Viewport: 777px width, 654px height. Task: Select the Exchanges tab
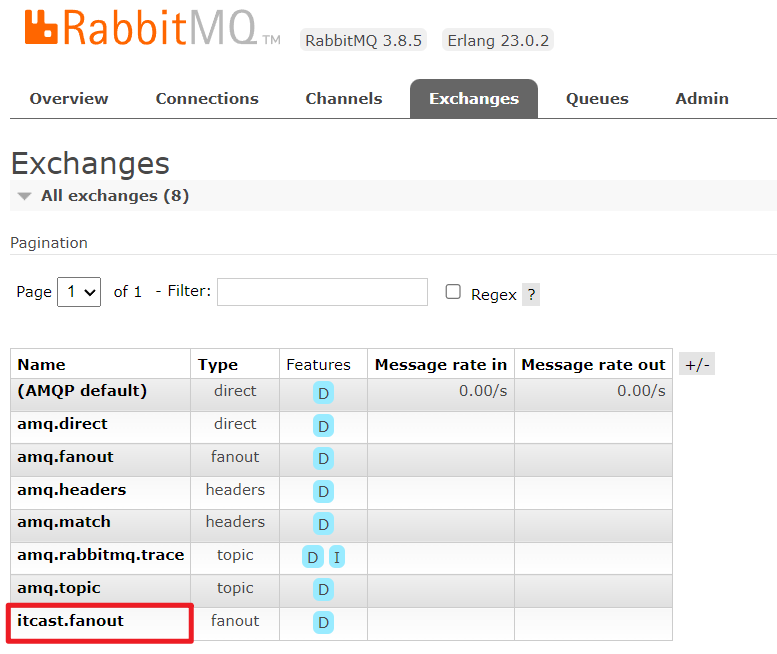click(474, 99)
